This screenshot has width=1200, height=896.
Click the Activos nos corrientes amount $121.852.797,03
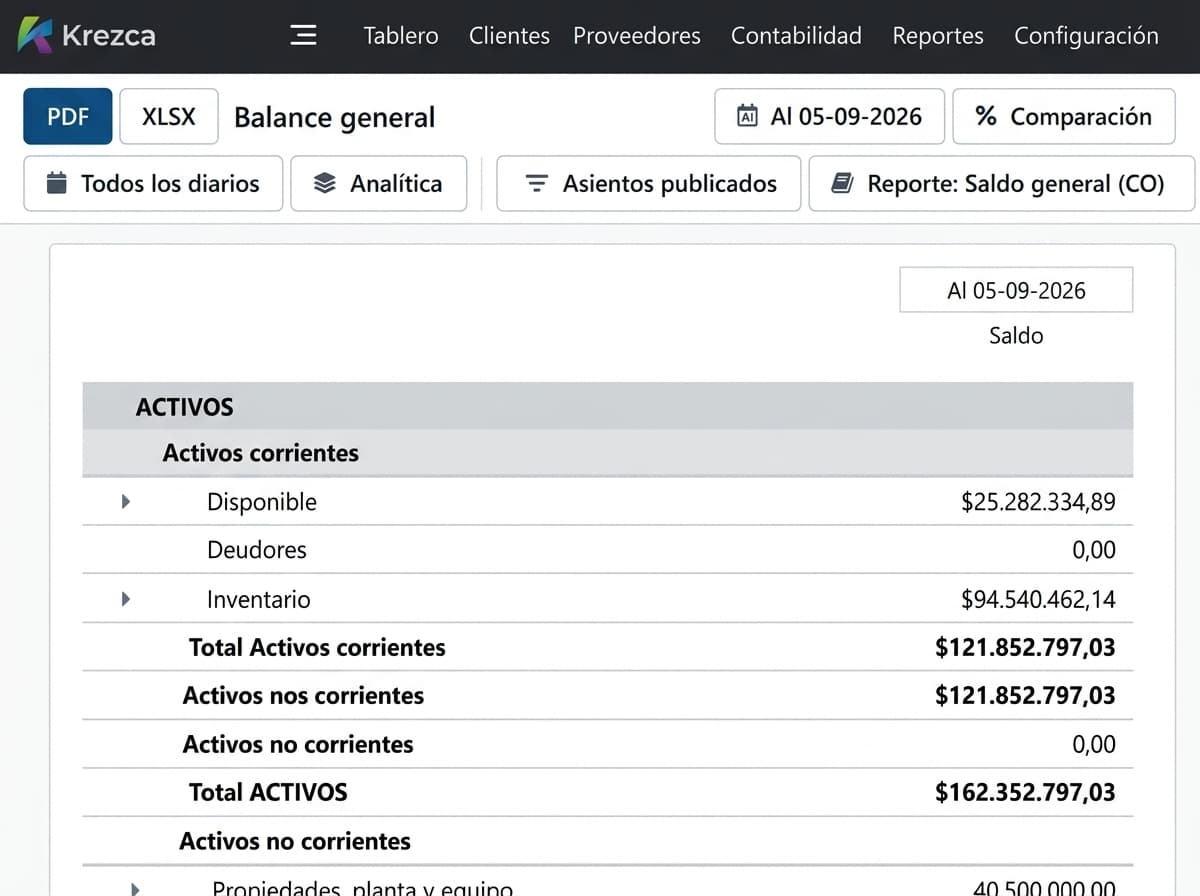[1025, 695]
